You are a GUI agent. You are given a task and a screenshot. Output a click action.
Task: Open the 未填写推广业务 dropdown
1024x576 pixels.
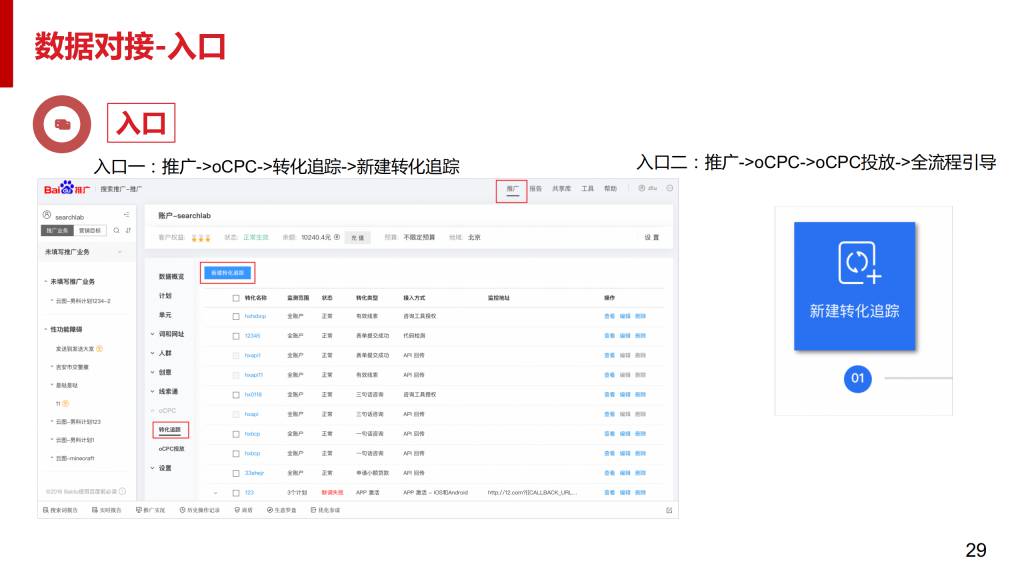click(x=84, y=253)
